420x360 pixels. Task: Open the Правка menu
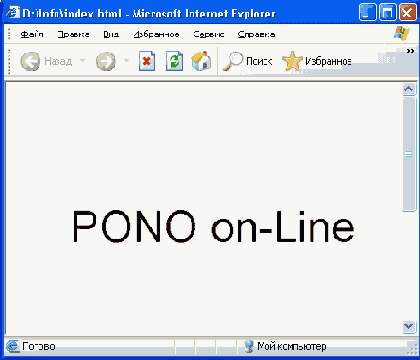[73, 34]
